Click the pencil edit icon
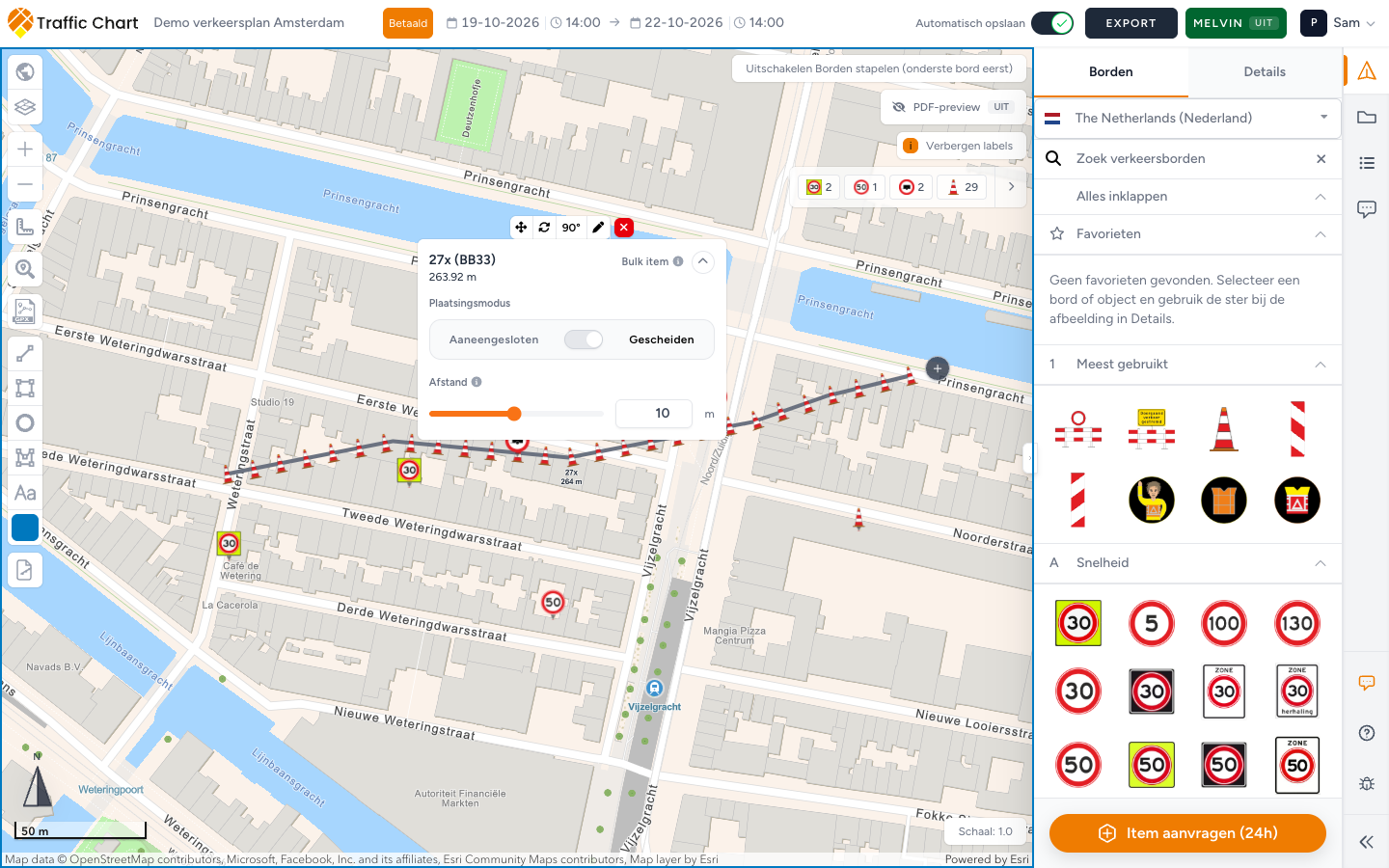Image resolution: width=1389 pixels, height=868 pixels. tap(598, 228)
